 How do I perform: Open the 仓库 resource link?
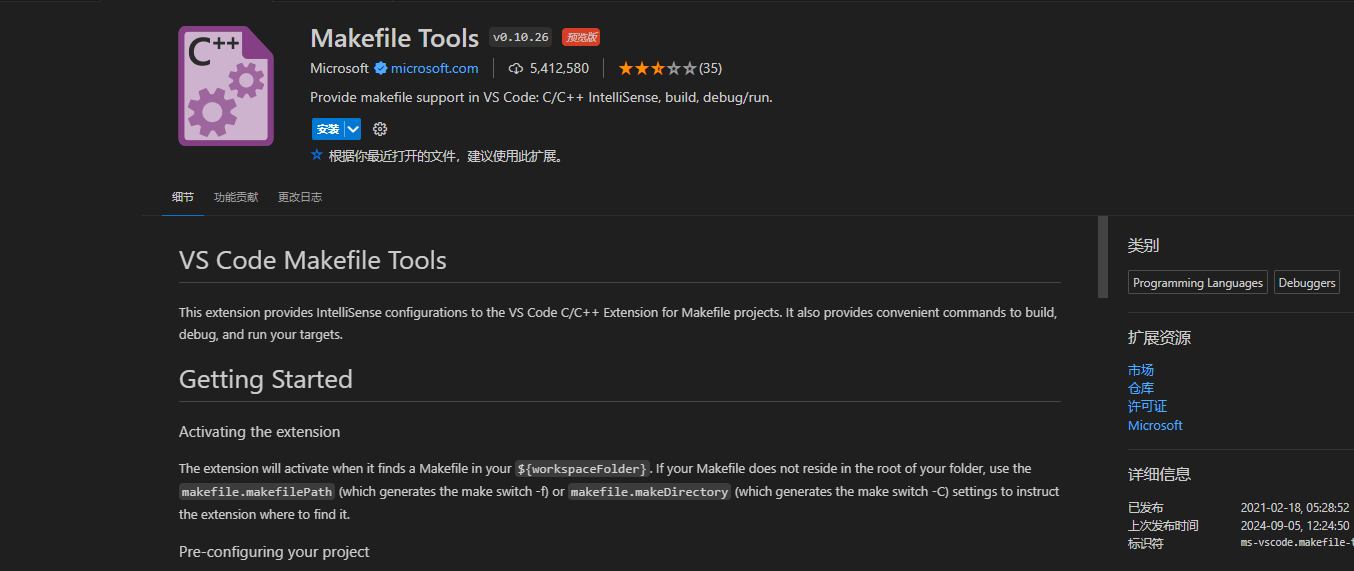[1141, 388]
